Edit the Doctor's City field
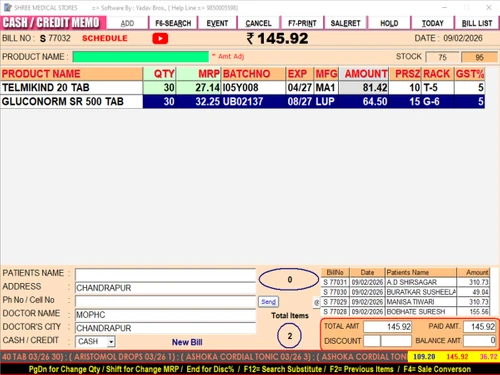This screenshot has height=375, width=500. 165,328
